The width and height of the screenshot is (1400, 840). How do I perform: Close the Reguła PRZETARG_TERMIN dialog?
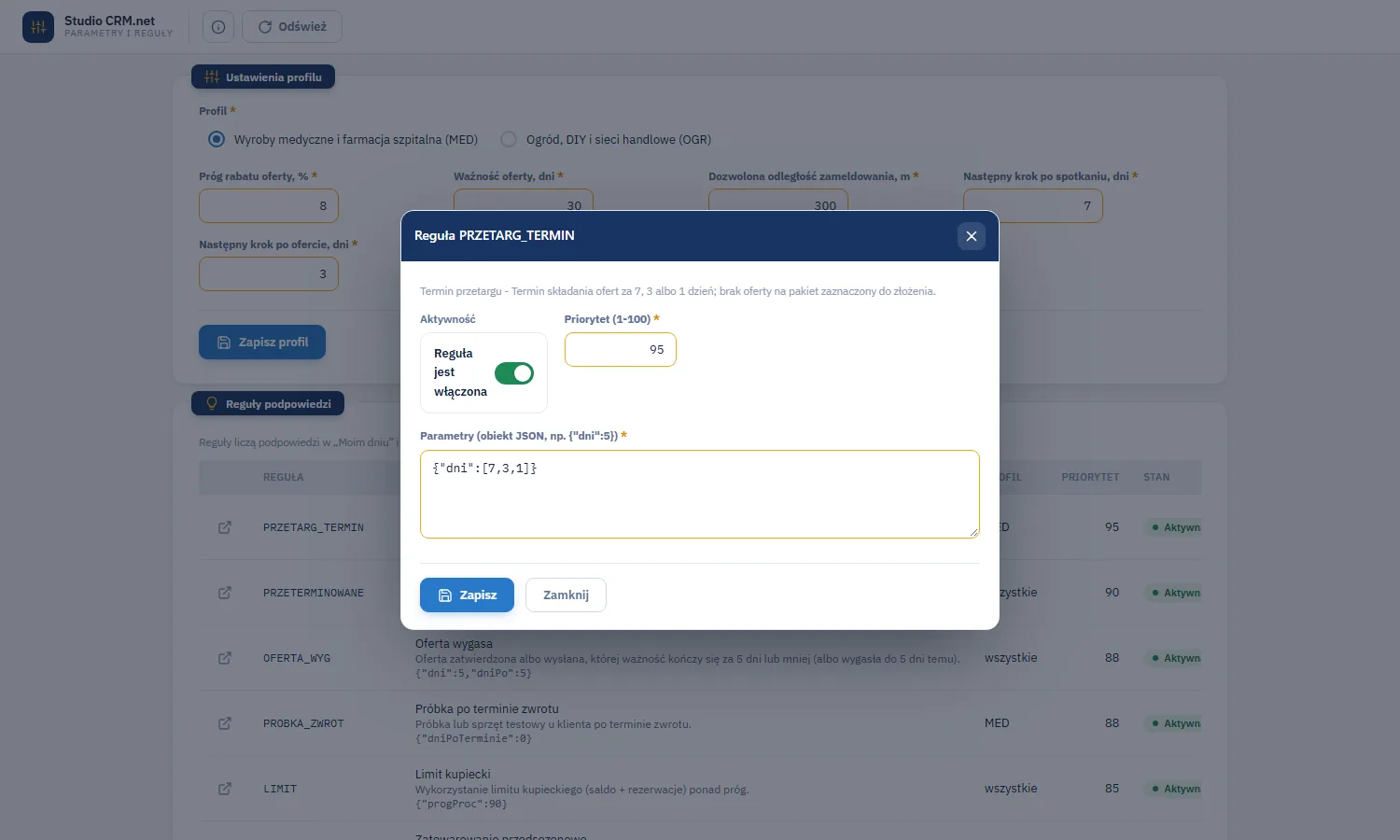972,236
